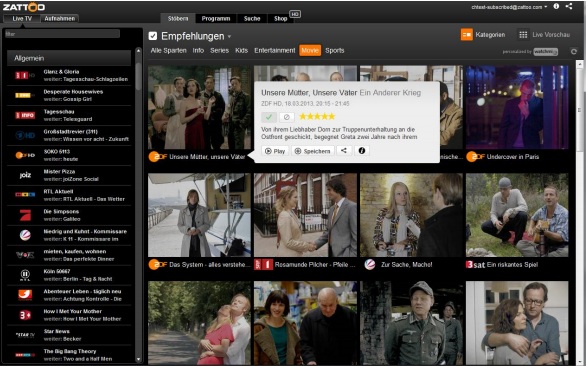Select the kabel eins channel logo

25,295
